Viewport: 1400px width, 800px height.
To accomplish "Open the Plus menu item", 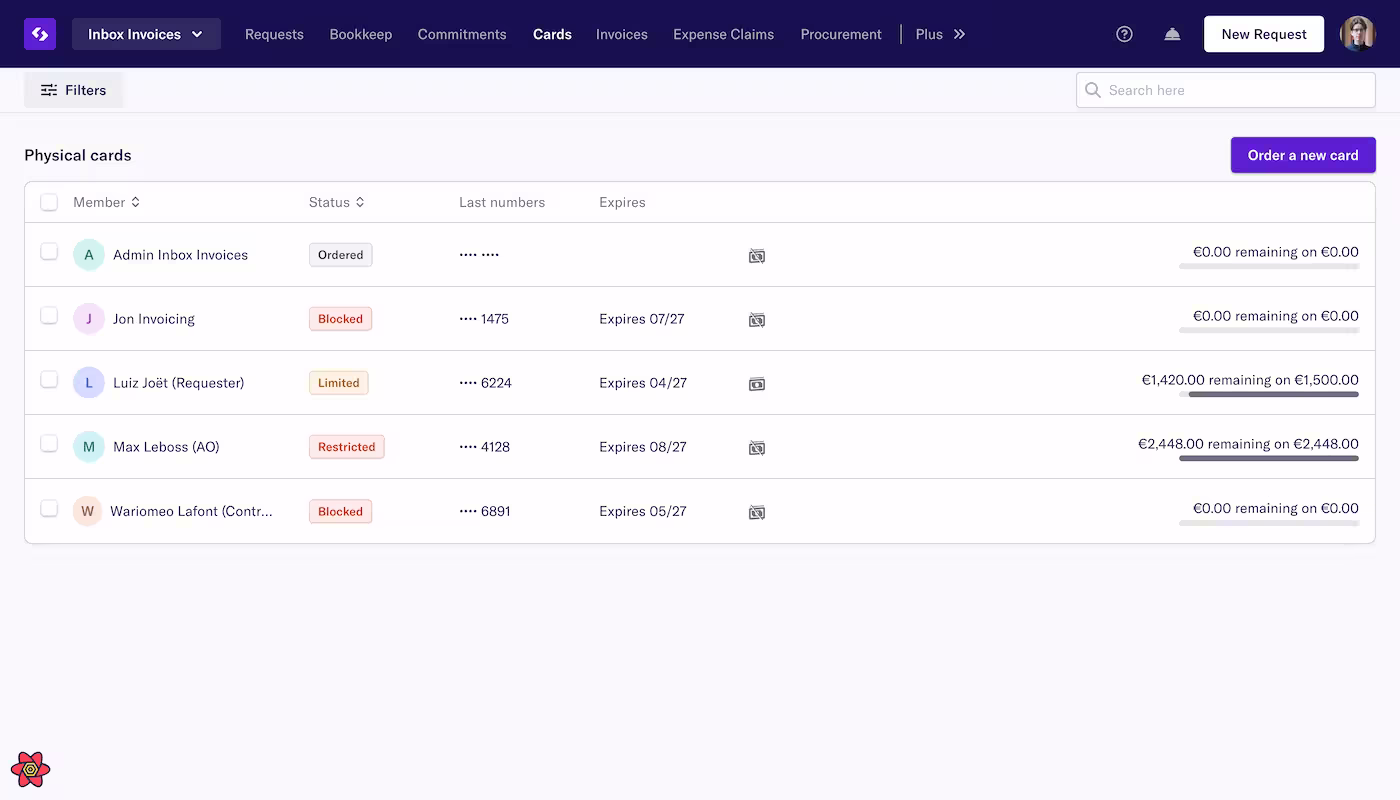I will 929,34.
